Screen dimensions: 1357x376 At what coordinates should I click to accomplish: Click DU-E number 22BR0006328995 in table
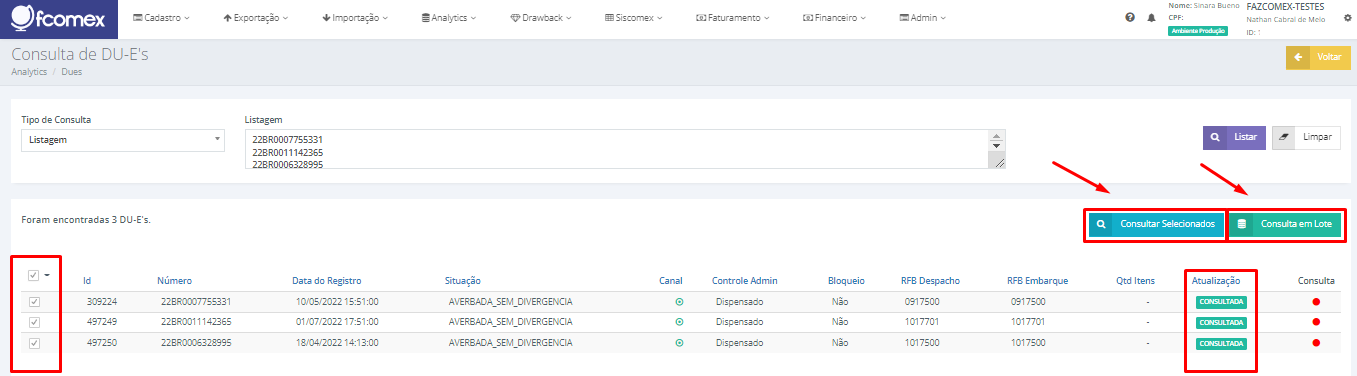[x=196, y=342]
